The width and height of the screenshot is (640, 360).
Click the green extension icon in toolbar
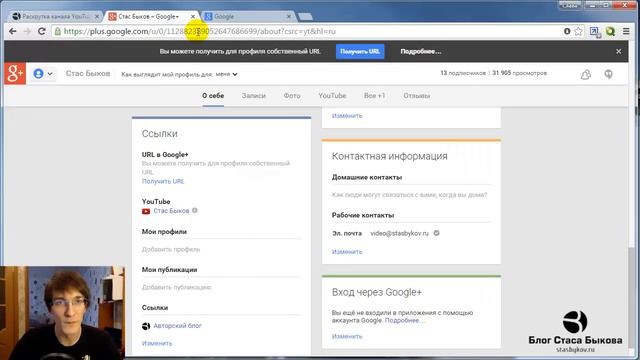(x=610, y=31)
